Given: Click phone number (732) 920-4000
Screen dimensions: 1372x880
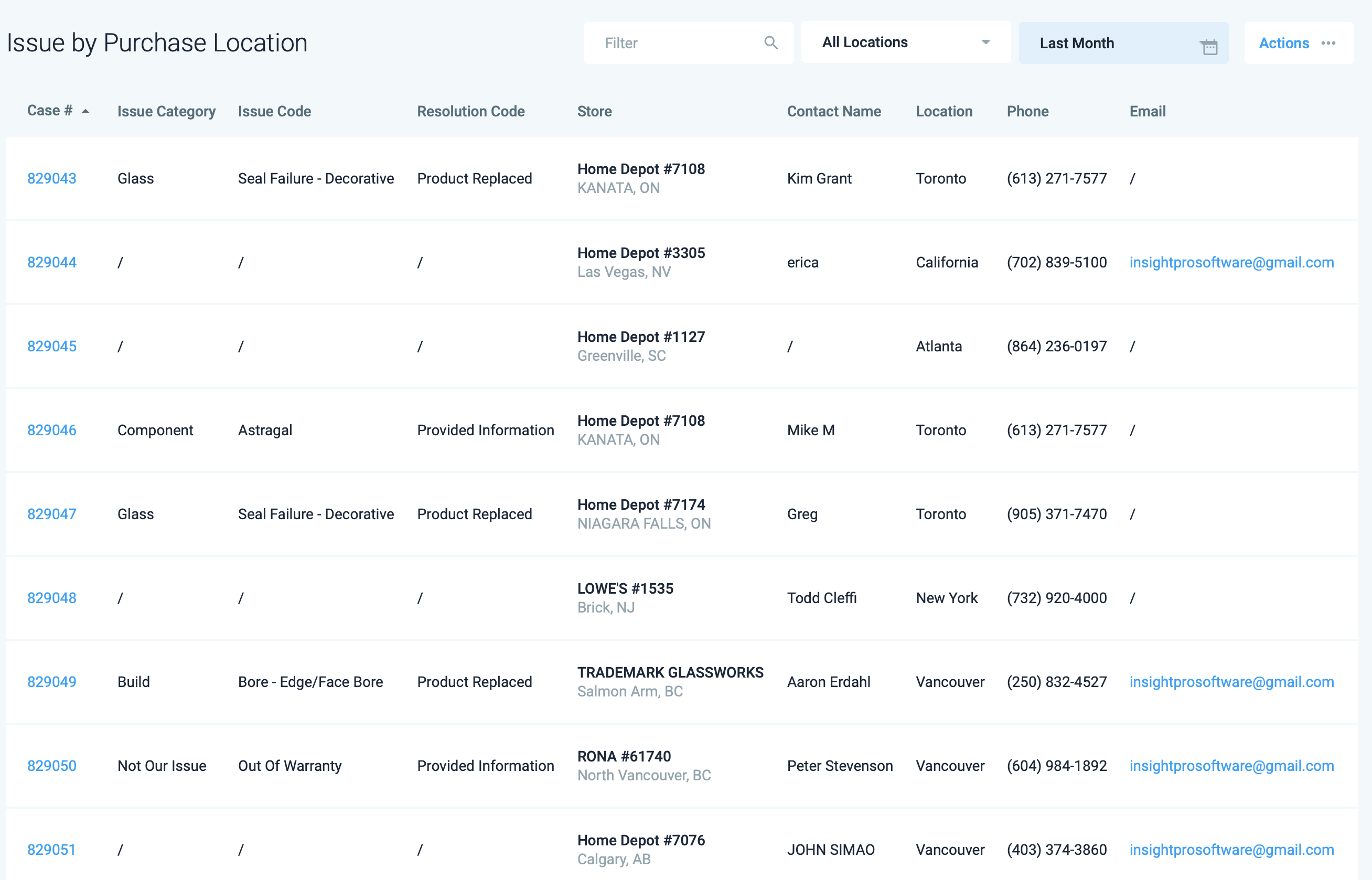Looking at the screenshot, I should tap(1057, 598).
